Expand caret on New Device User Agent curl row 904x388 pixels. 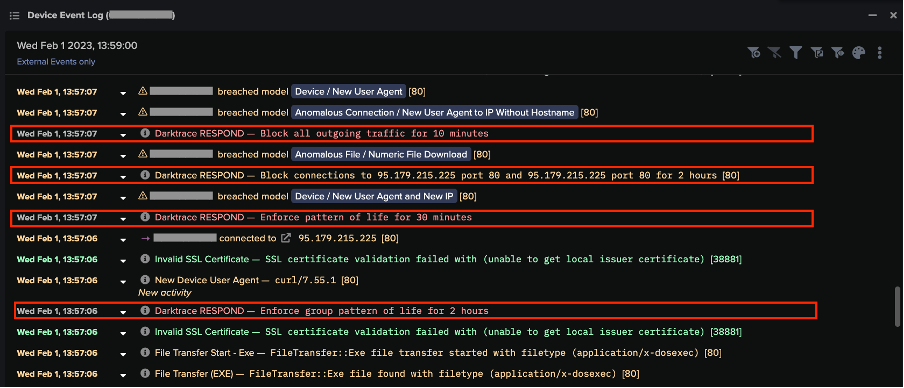[123, 281]
